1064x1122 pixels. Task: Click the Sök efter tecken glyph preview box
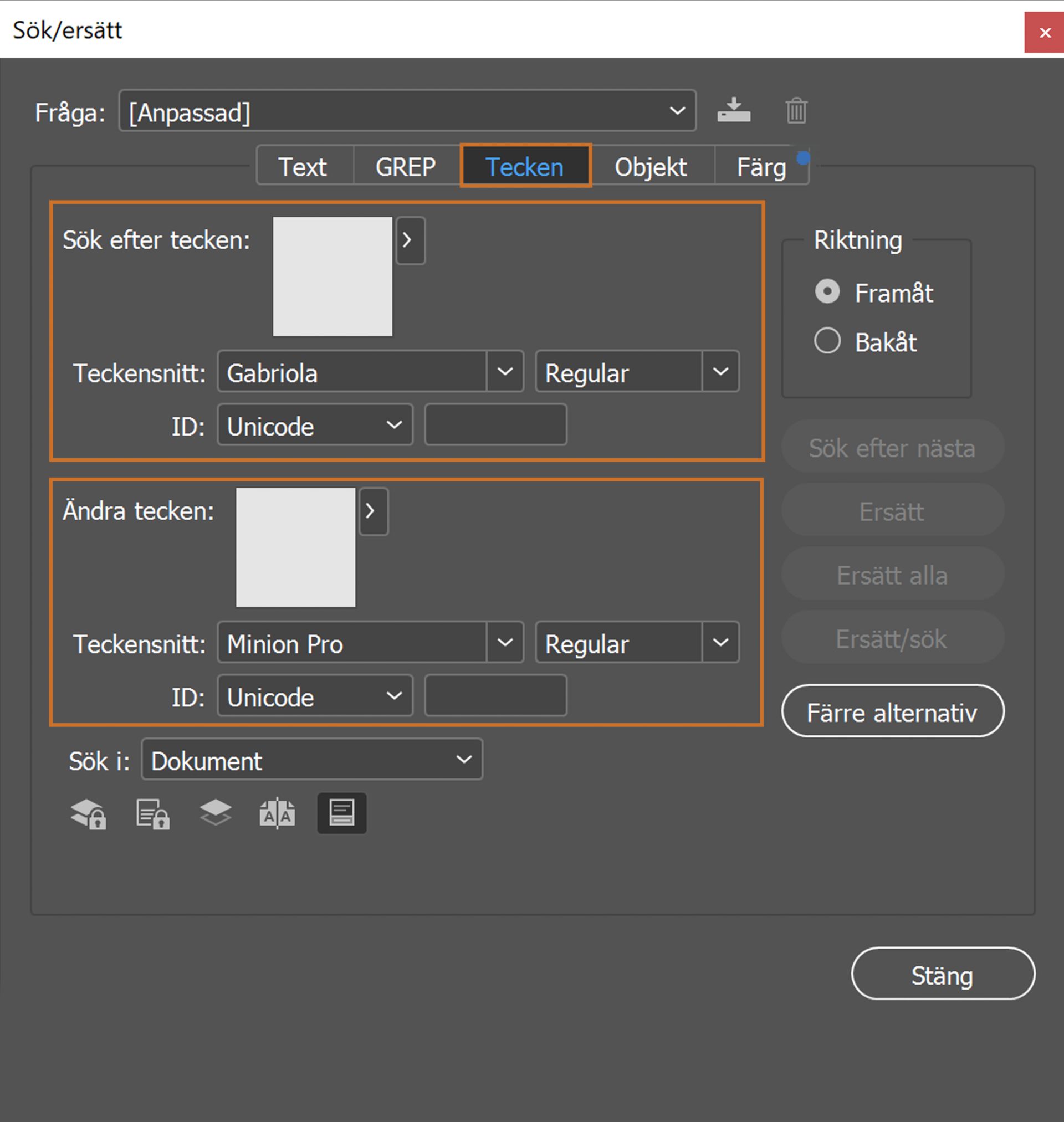332,276
